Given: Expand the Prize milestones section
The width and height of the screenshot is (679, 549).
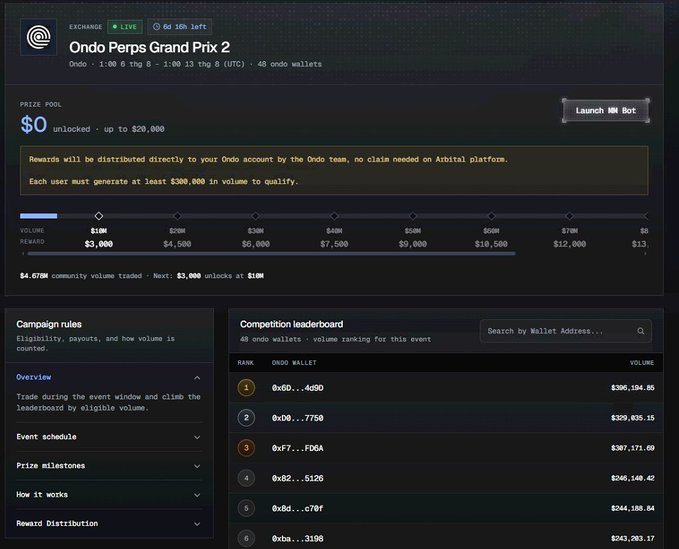Looking at the screenshot, I should [109, 466].
